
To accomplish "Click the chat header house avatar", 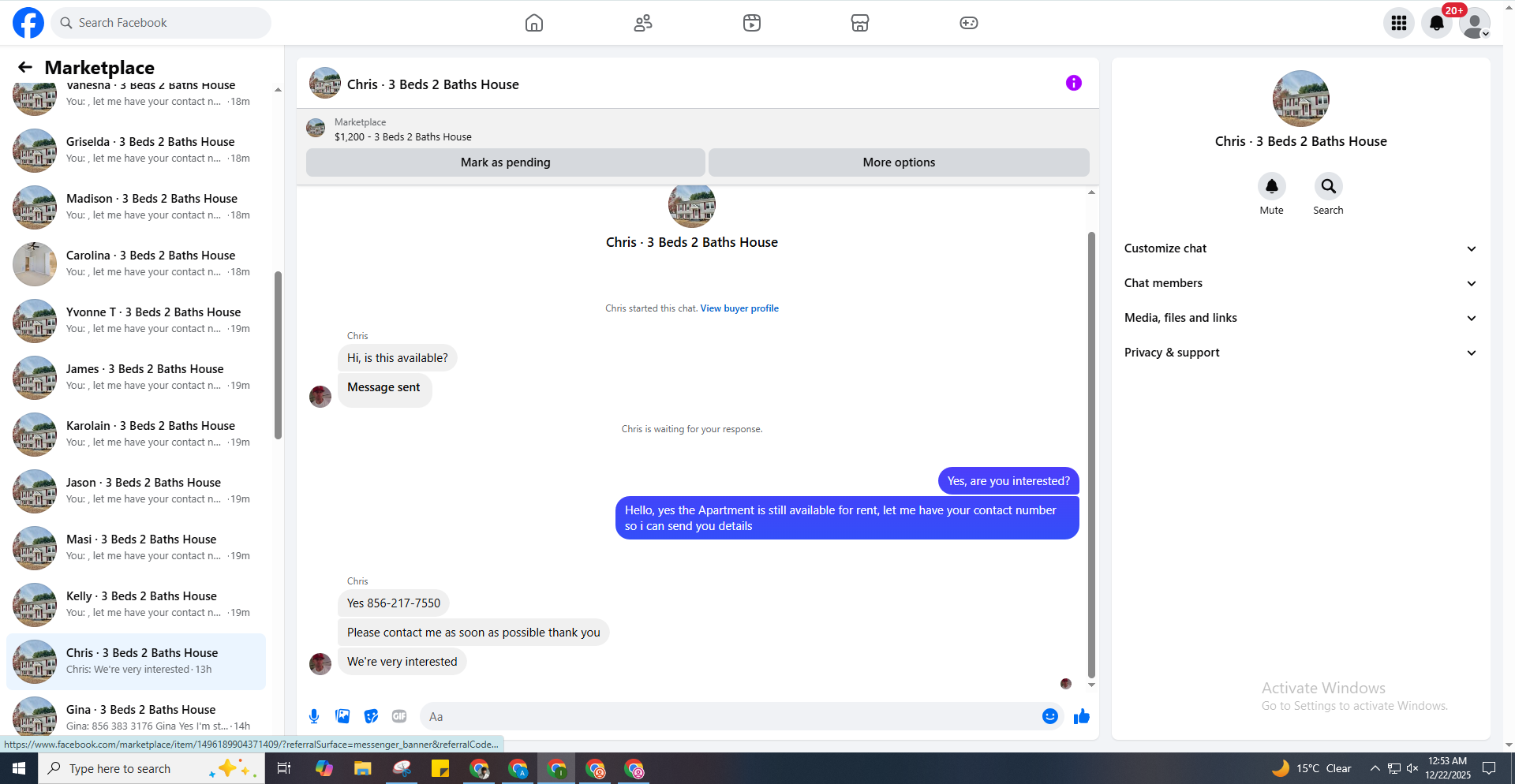I will point(324,83).
